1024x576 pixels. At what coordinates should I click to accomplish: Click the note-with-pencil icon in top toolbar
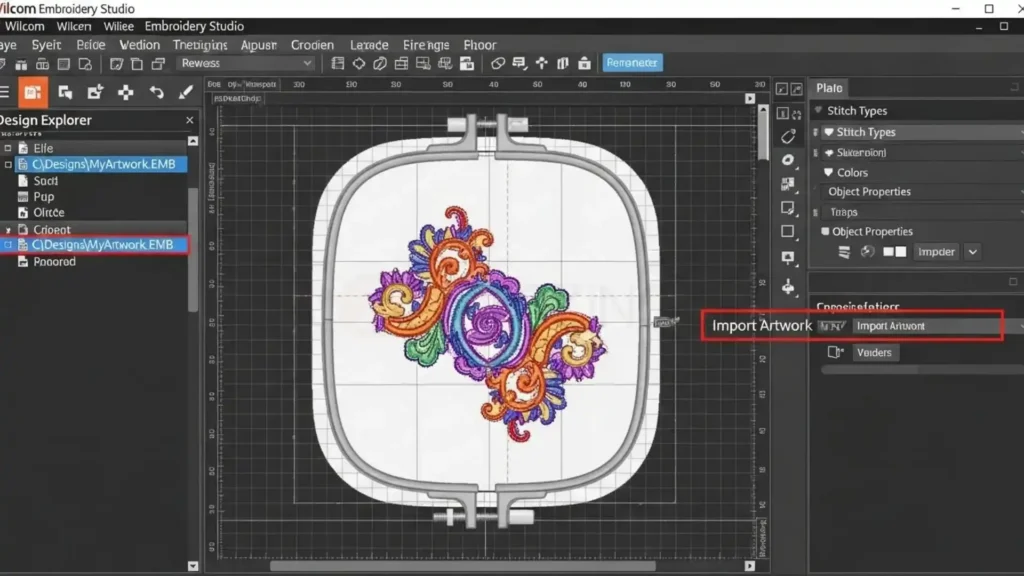click(116, 63)
